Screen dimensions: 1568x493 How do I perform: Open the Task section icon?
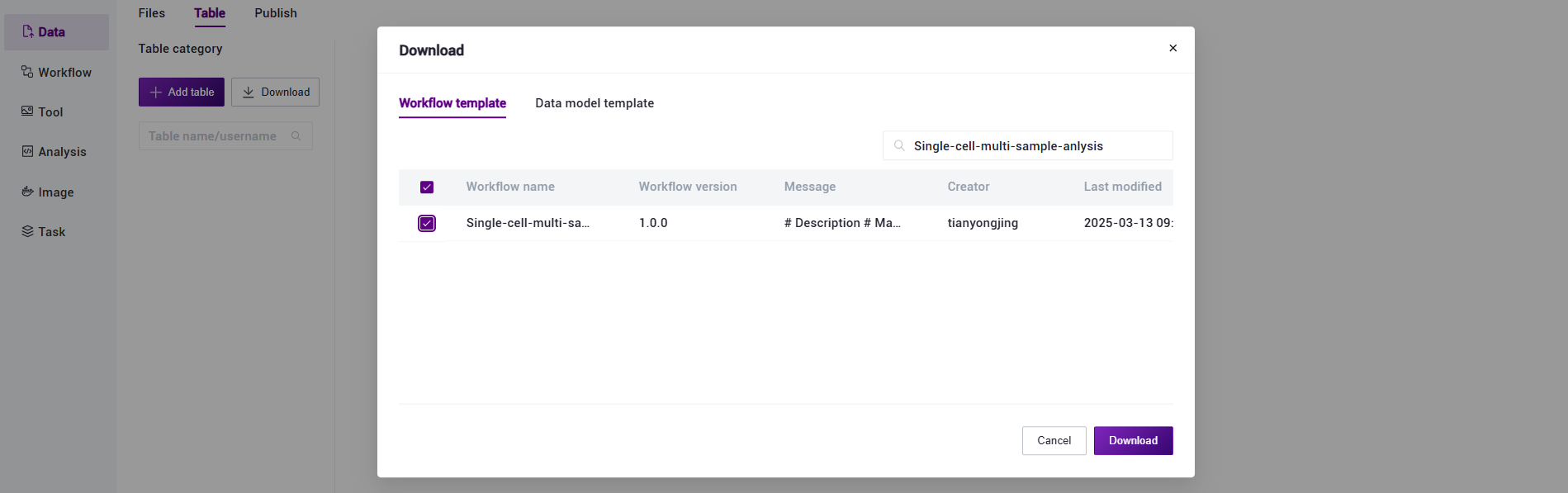(27, 231)
